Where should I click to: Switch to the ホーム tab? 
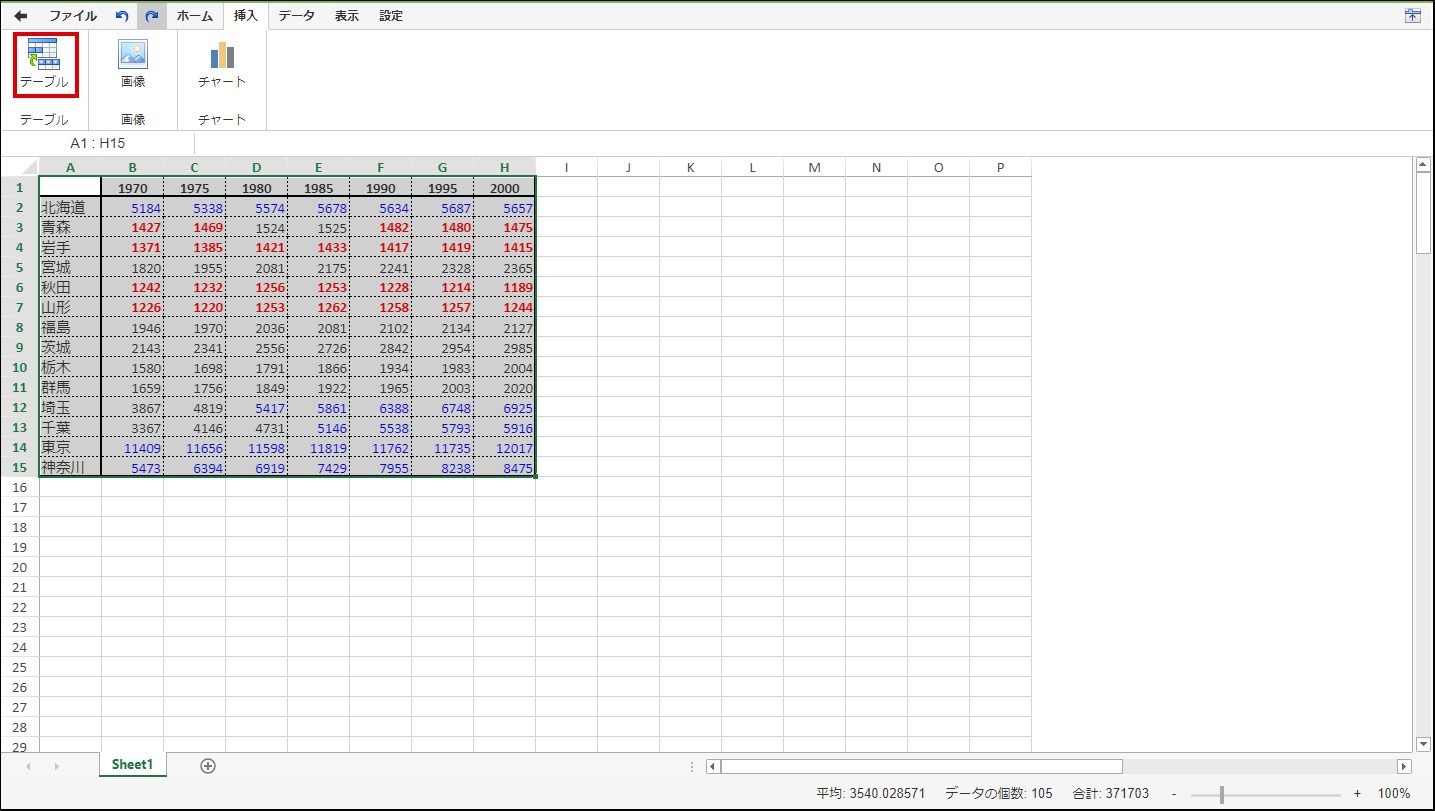click(x=195, y=16)
